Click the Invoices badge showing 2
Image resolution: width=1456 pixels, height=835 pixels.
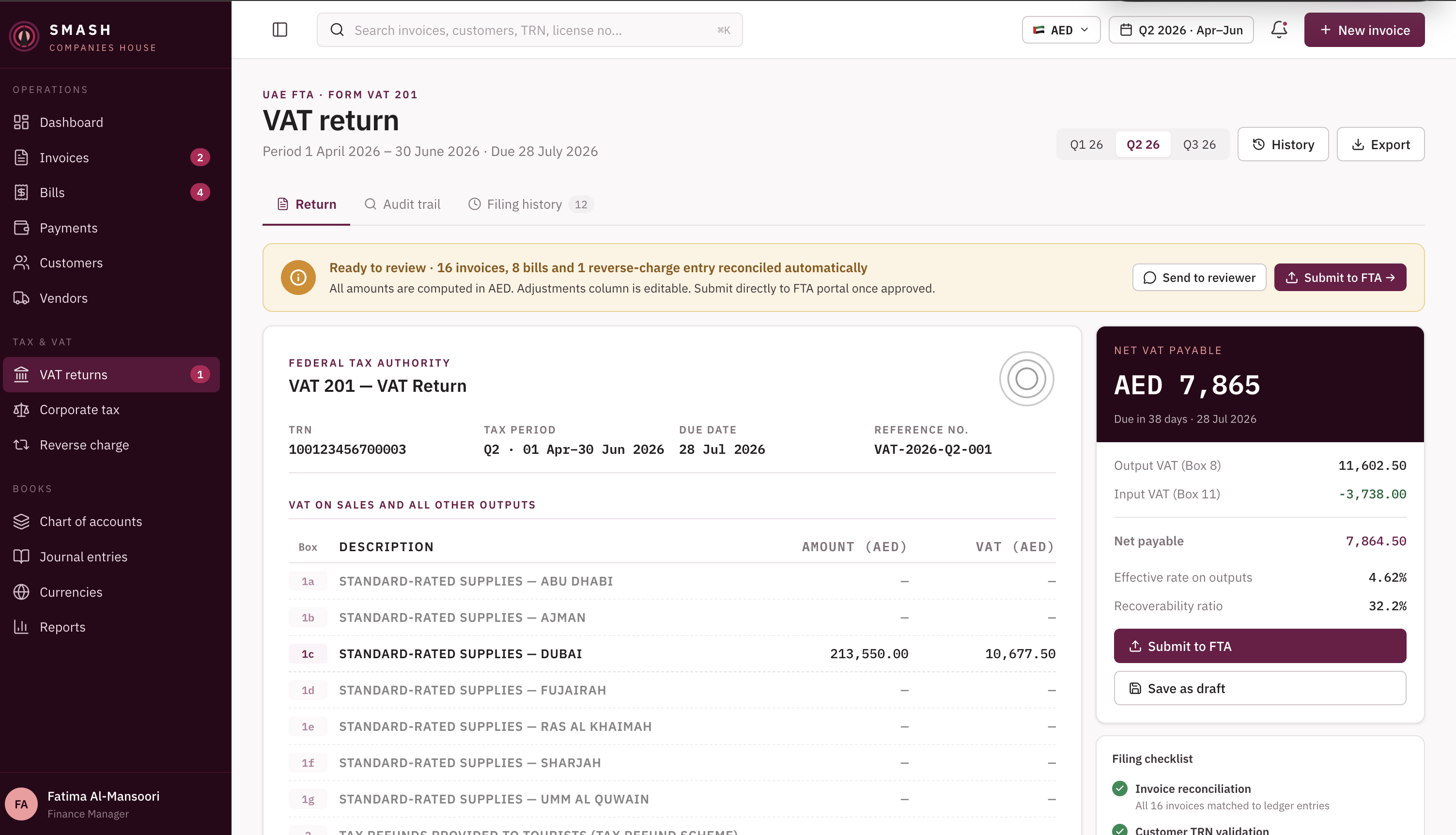coord(200,157)
